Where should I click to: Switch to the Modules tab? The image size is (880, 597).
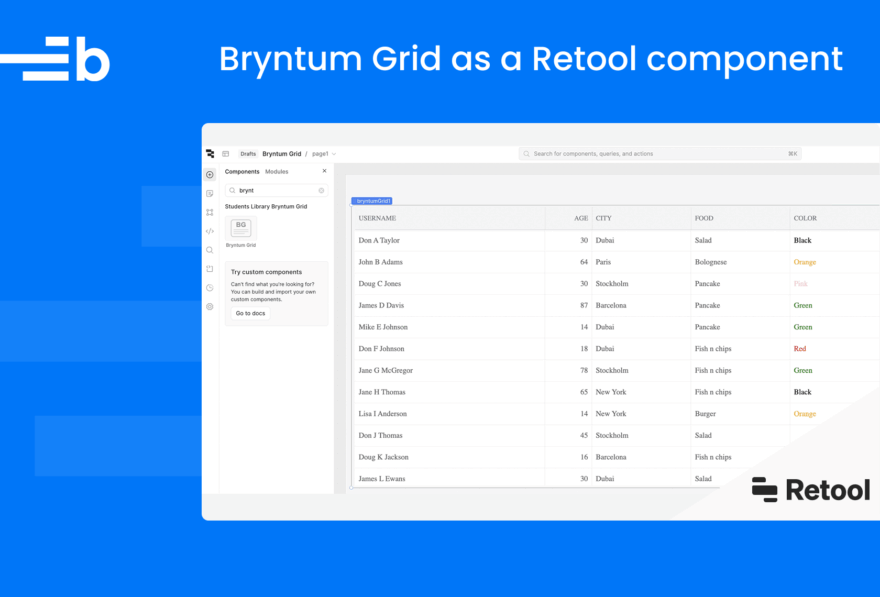[276, 170]
